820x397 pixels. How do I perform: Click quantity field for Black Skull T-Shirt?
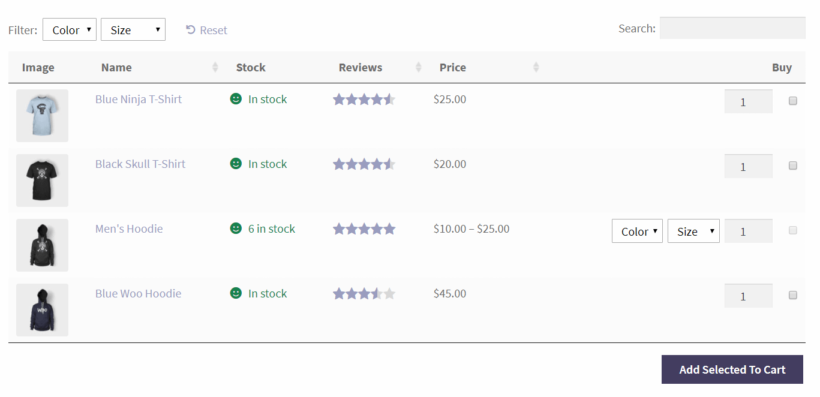coord(748,166)
